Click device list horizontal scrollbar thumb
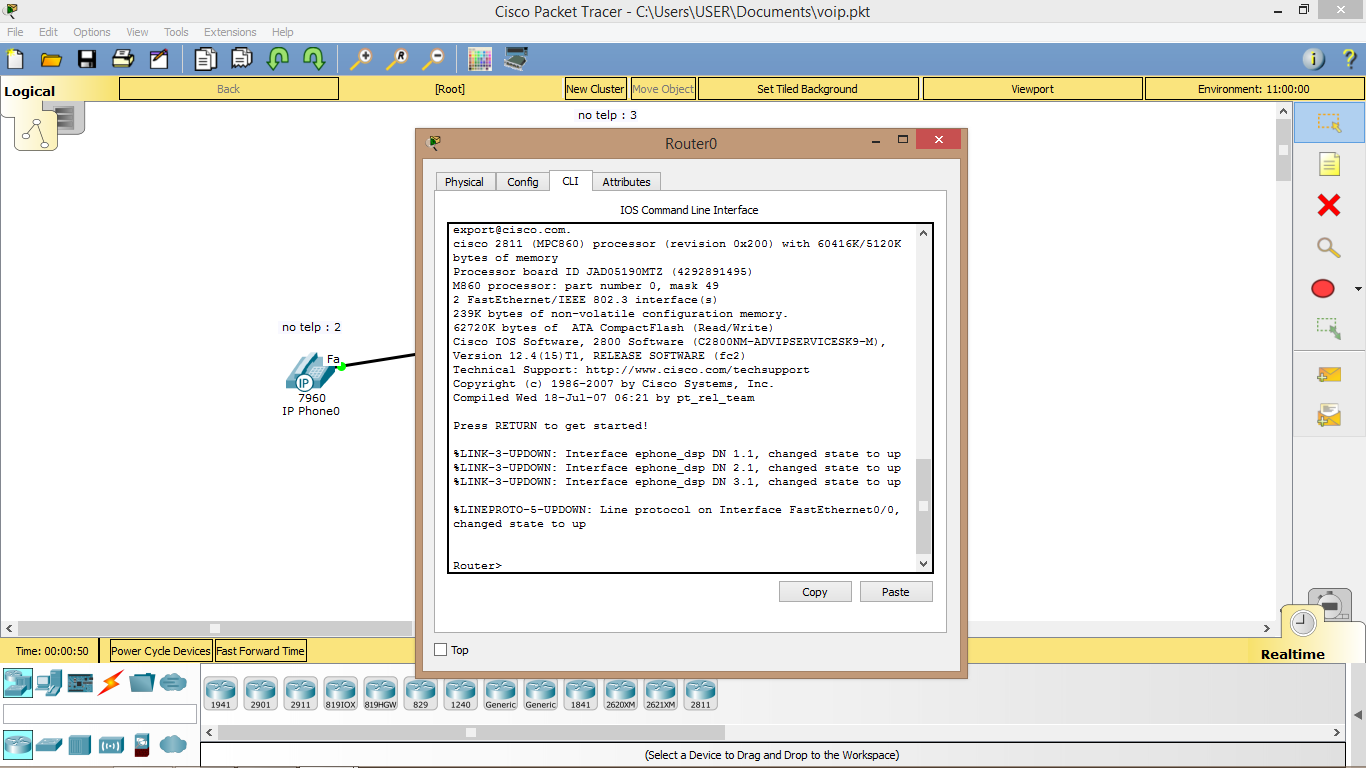This screenshot has width=1370, height=770. (x=470, y=733)
